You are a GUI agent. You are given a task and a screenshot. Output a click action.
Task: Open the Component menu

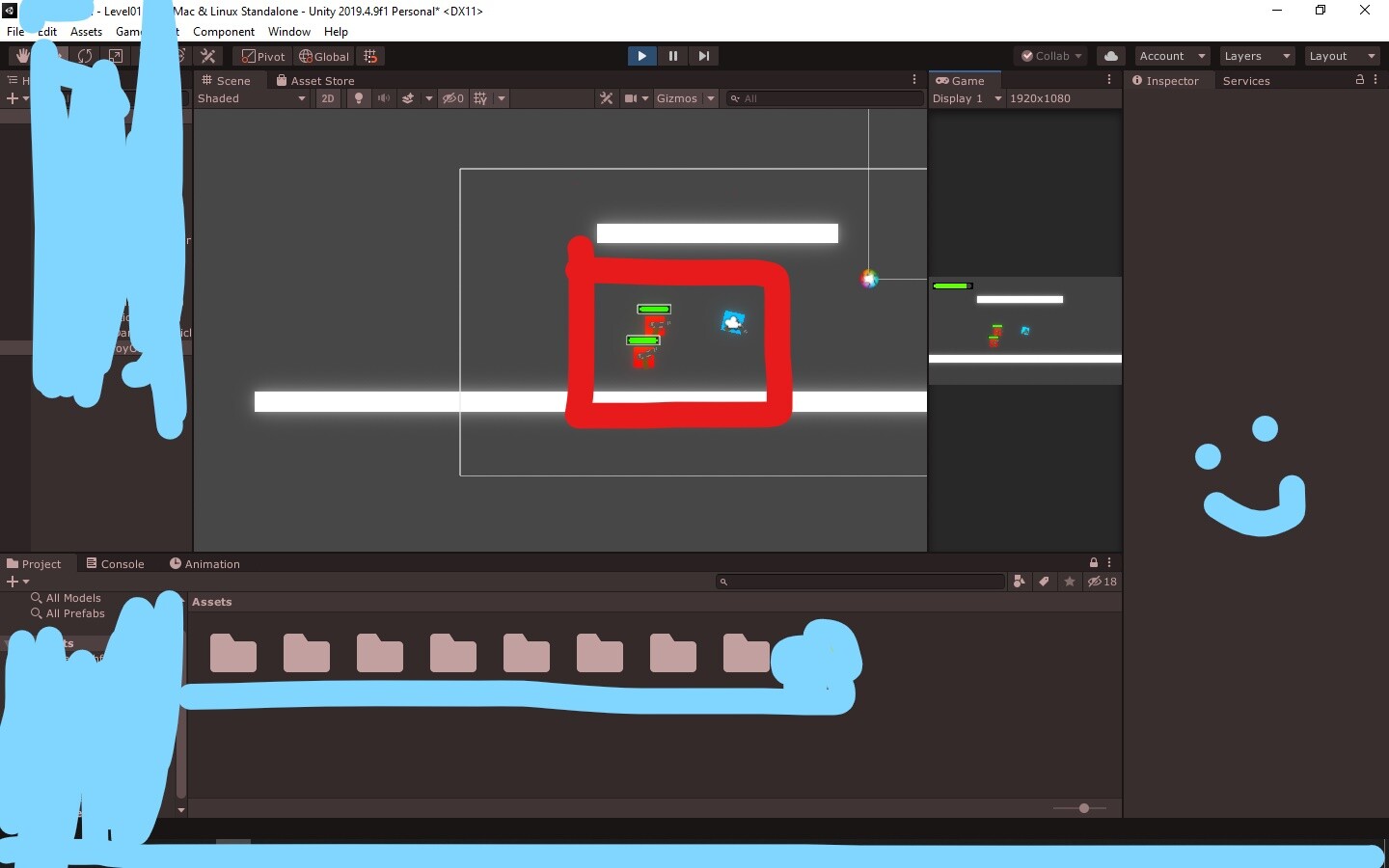click(224, 32)
